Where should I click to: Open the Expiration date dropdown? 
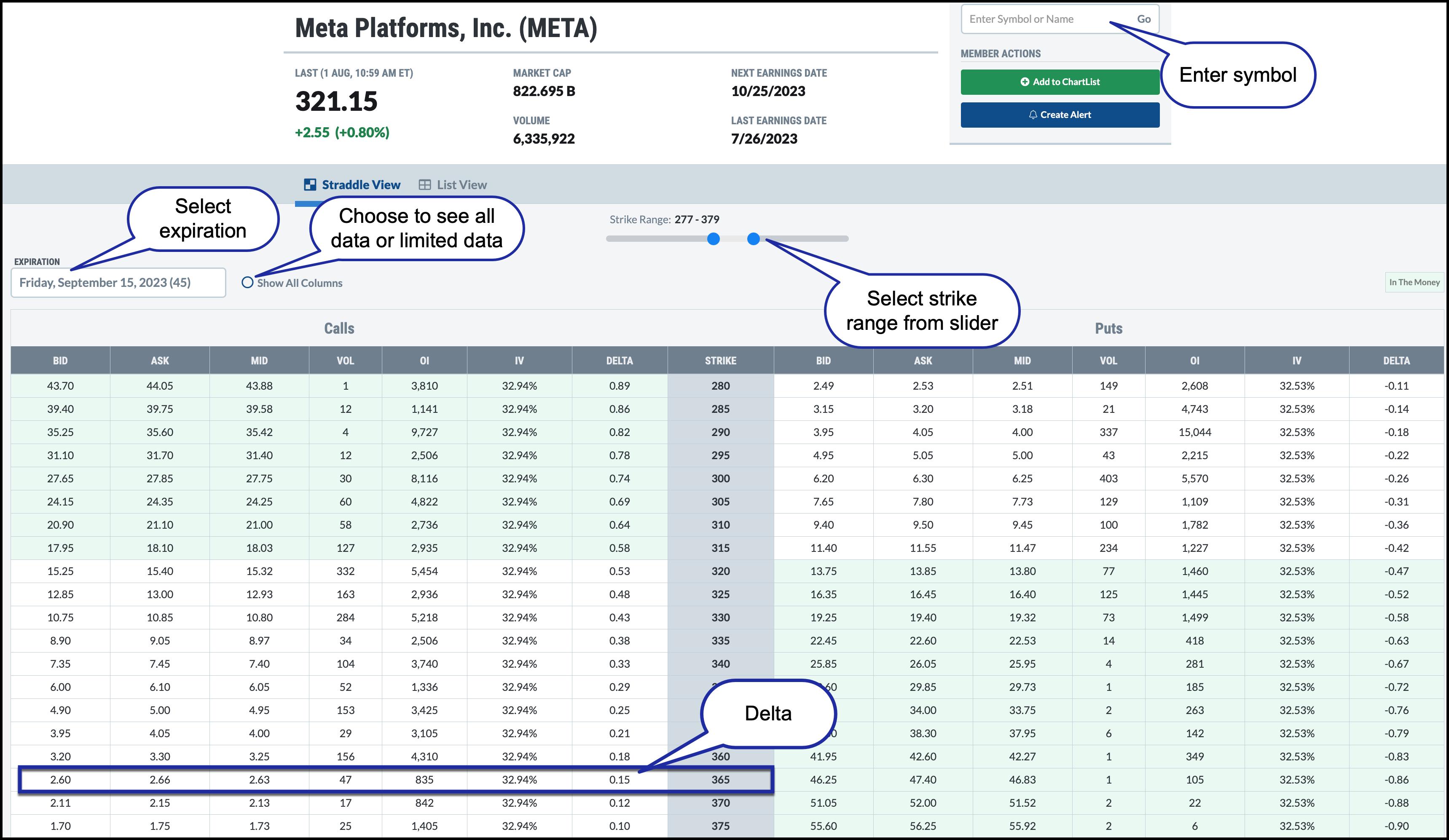coord(118,283)
